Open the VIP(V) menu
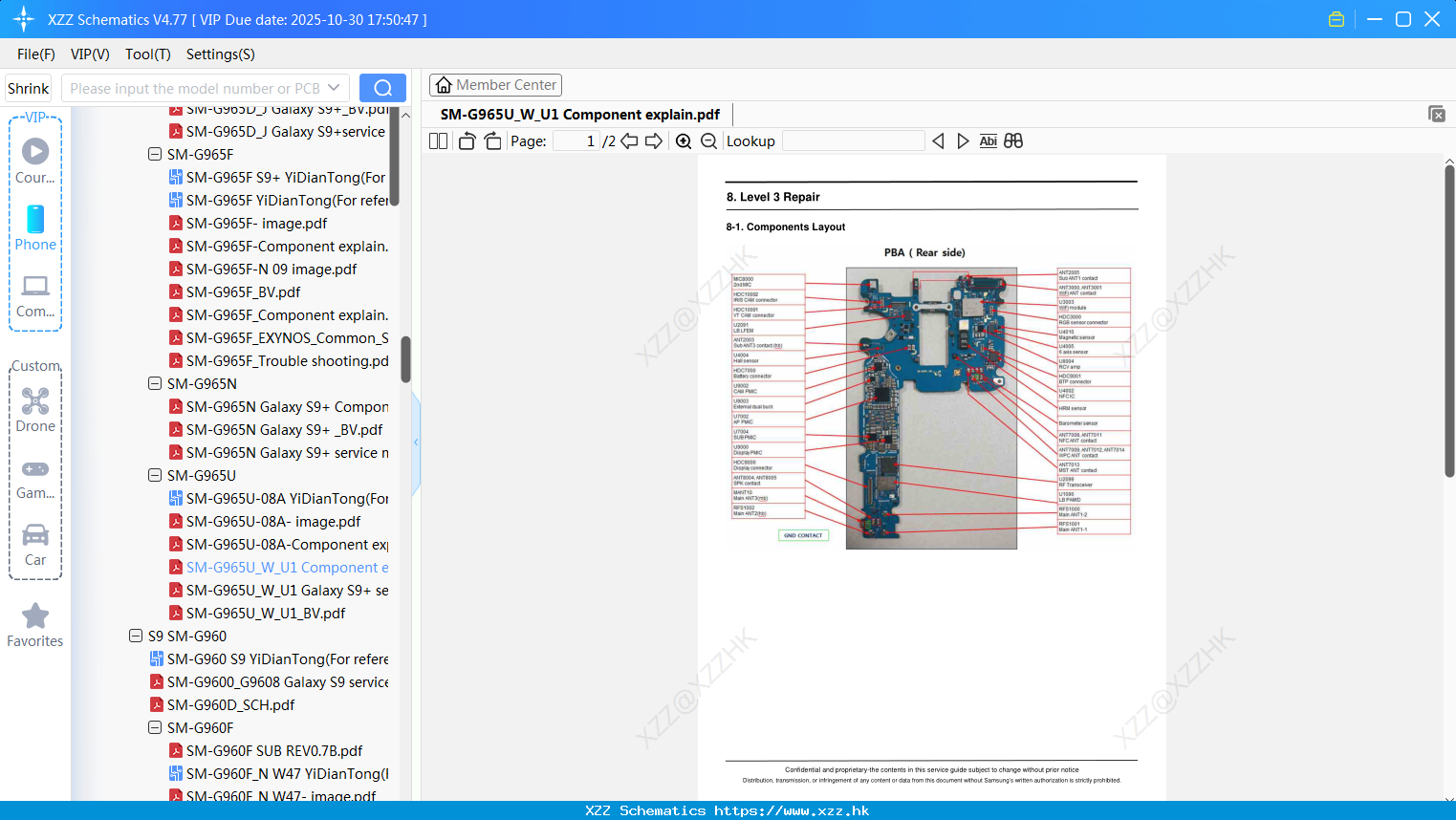The height and width of the screenshot is (820, 1456). point(90,54)
